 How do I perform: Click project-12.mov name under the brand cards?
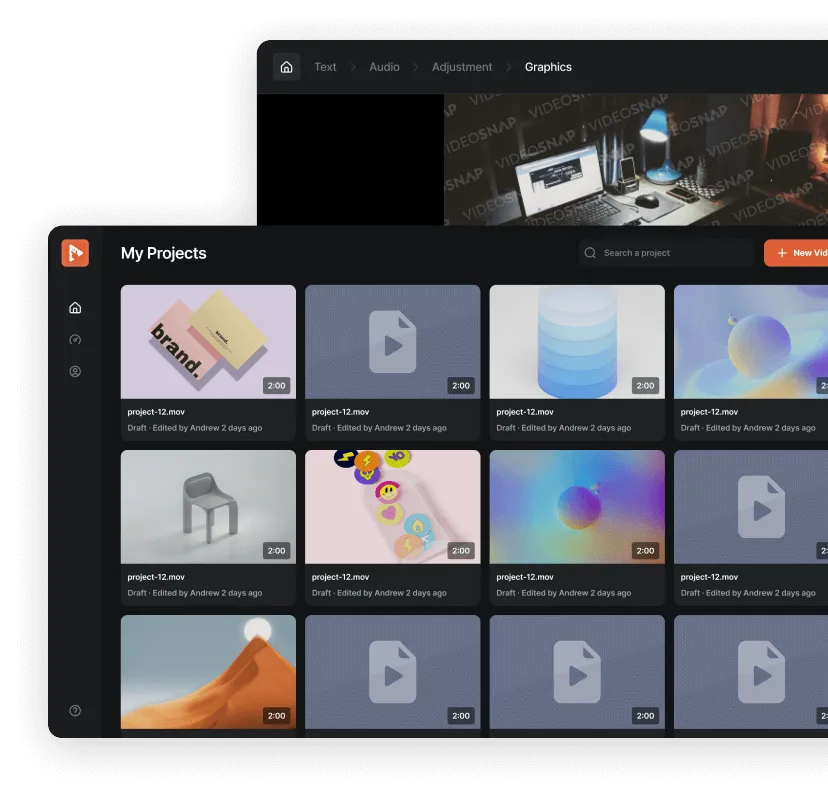click(x=156, y=412)
